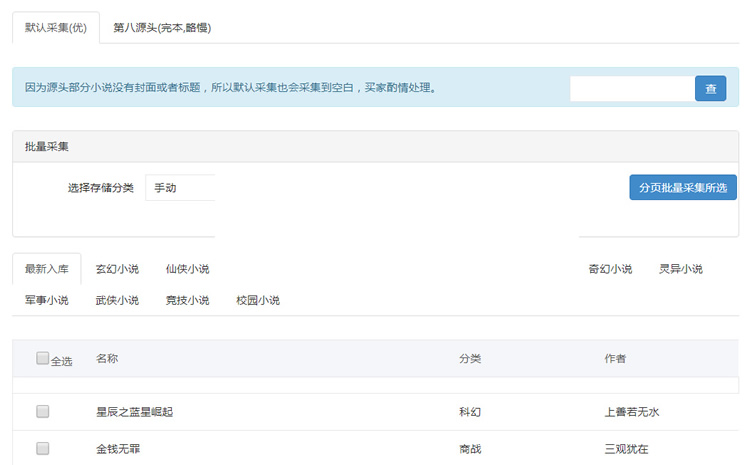Toggle the 全选 select-all checkbox
Screen dimensions: 750x465
pyautogui.click(x=42, y=358)
